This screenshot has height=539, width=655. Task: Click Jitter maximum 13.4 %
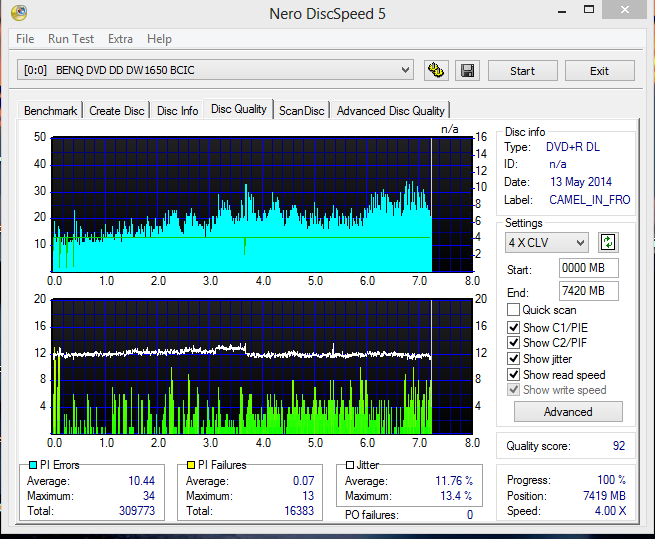click(x=456, y=496)
